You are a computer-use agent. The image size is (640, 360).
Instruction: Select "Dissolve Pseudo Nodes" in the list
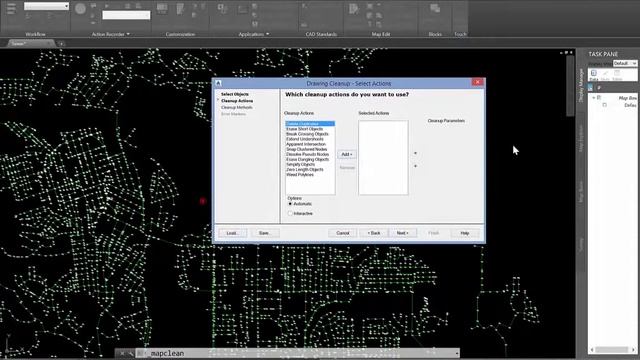(x=307, y=154)
